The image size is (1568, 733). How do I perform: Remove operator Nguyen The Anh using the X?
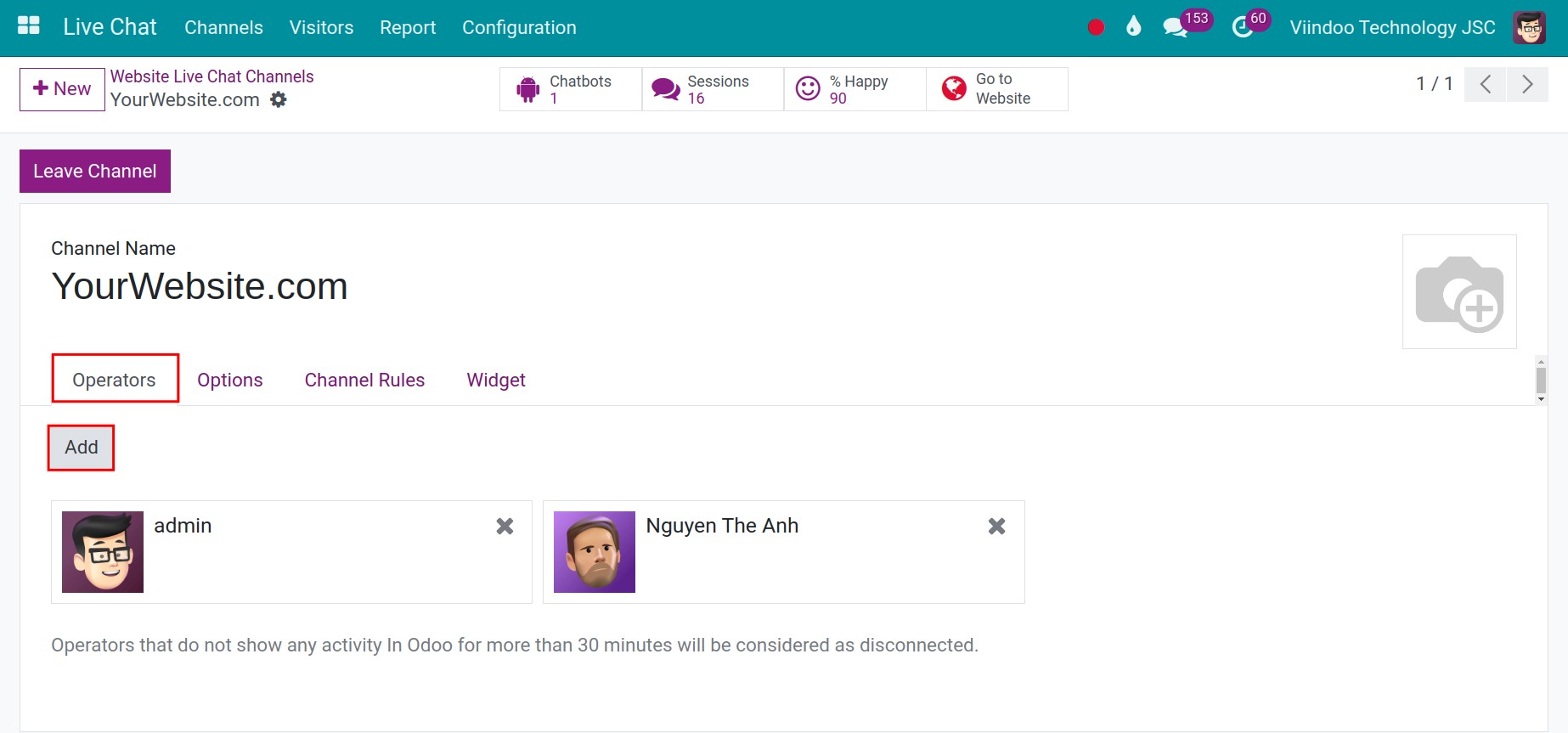click(996, 527)
